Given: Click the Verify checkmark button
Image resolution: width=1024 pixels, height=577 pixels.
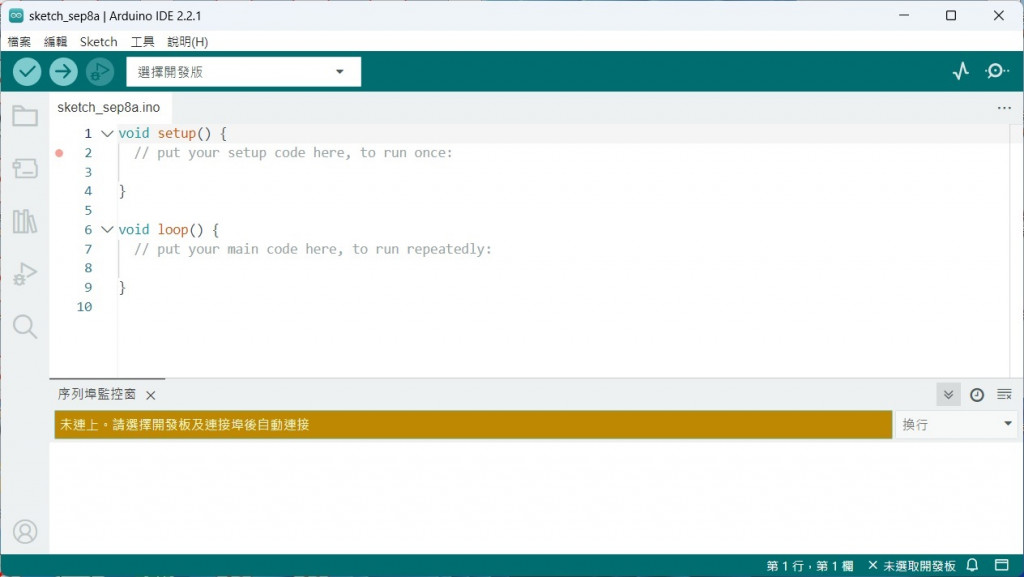Looking at the screenshot, I should tap(27, 72).
